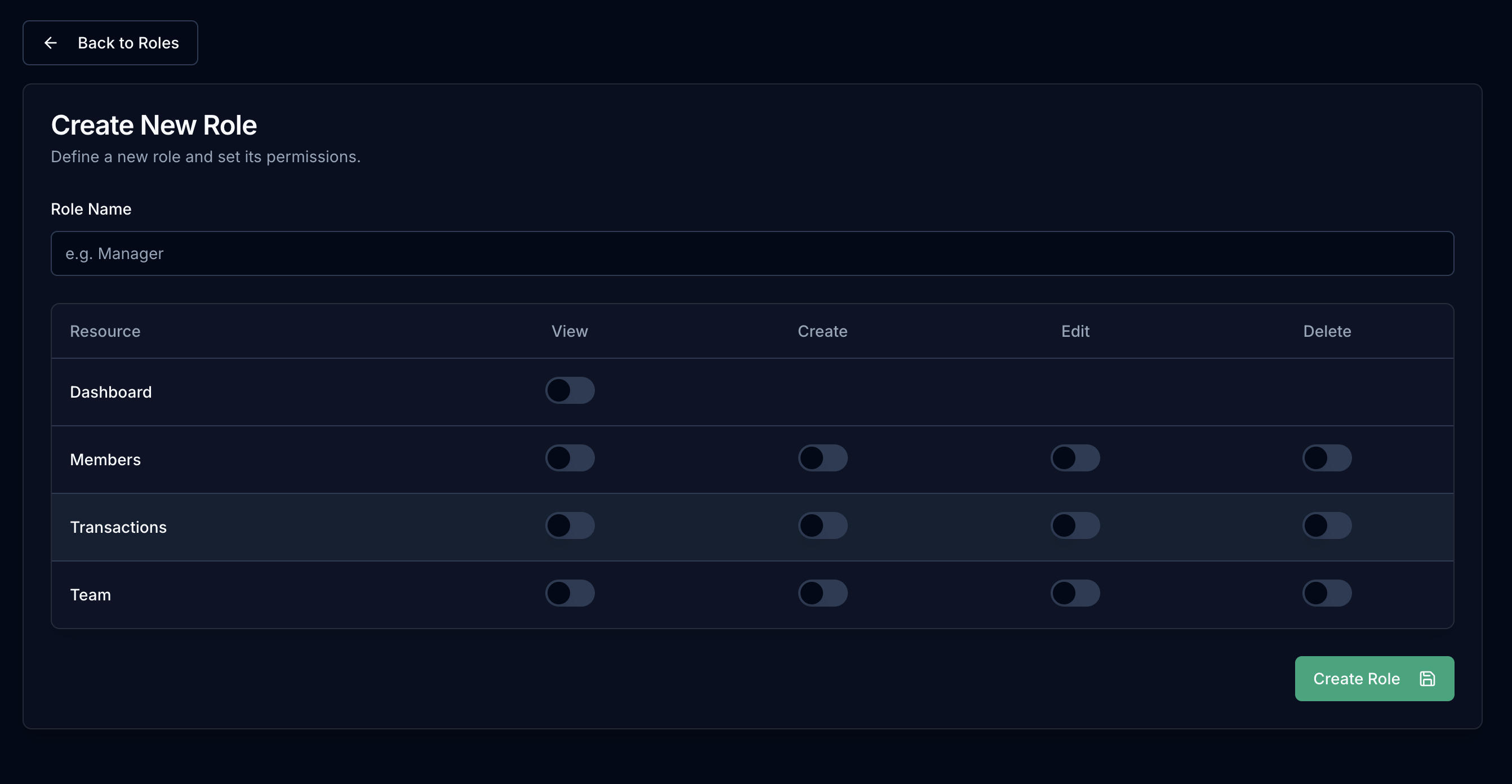The image size is (1512, 784).
Task: Focus the Role Name input field
Action: (x=752, y=253)
